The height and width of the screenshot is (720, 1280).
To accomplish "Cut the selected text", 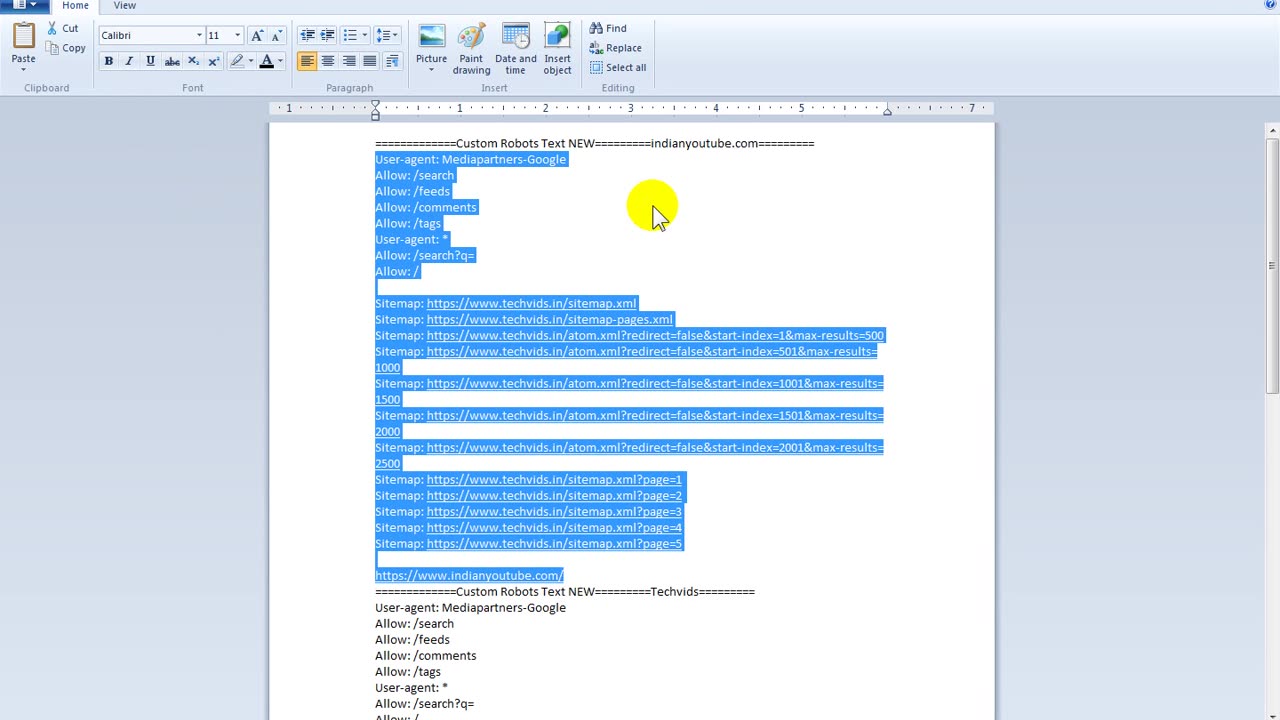I will (x=61, y=28).
